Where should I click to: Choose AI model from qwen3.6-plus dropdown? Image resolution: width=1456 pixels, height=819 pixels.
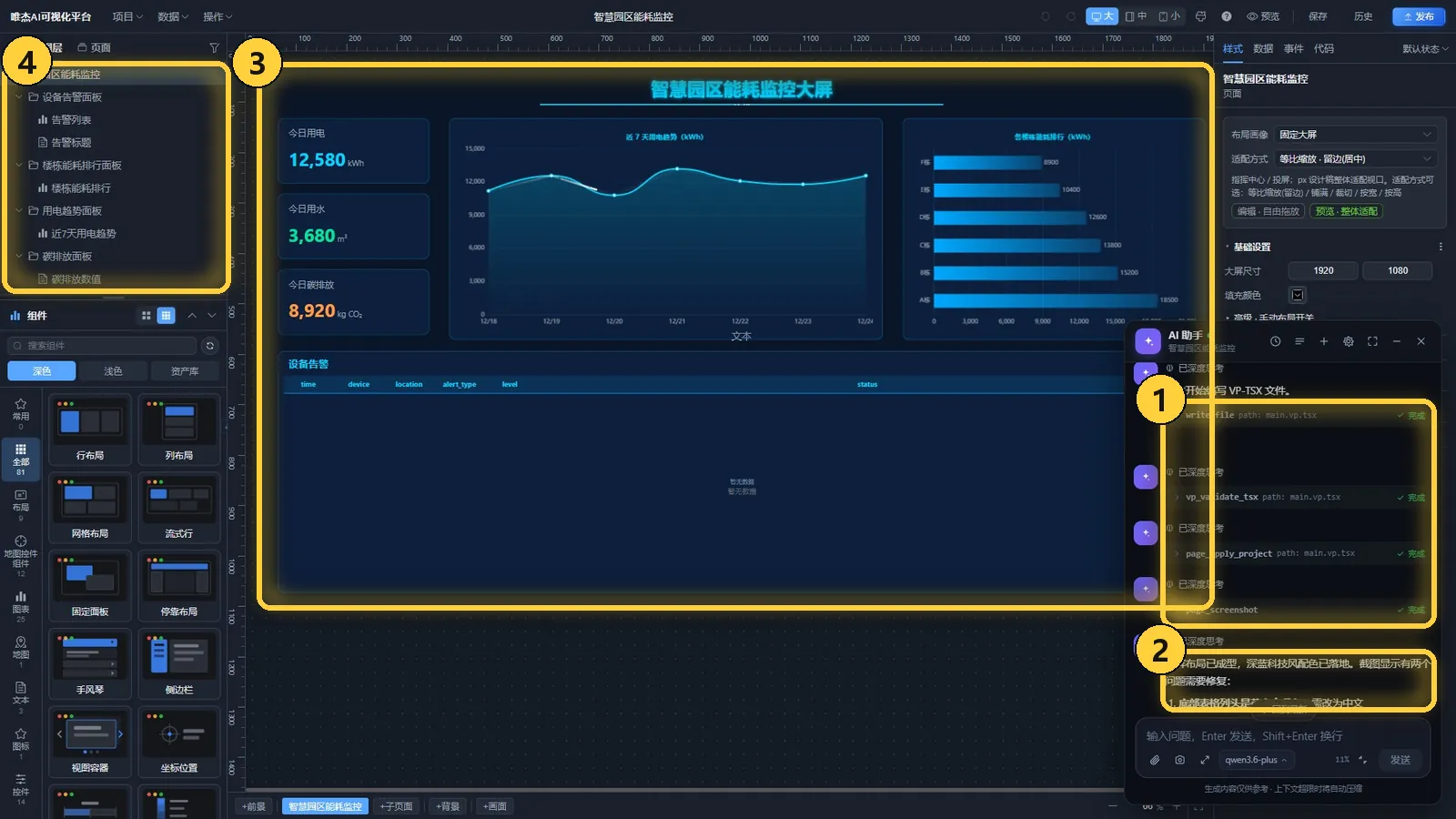[x=1256, y=760]
